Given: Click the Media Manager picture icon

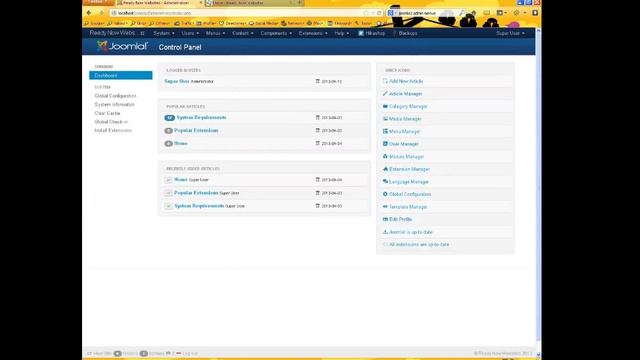Looking at the screenshot, I should [x=385, y=119].
